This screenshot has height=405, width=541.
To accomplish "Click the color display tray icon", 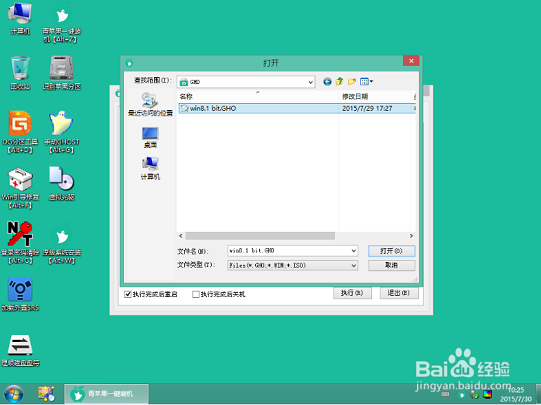I will click(487, 394).
